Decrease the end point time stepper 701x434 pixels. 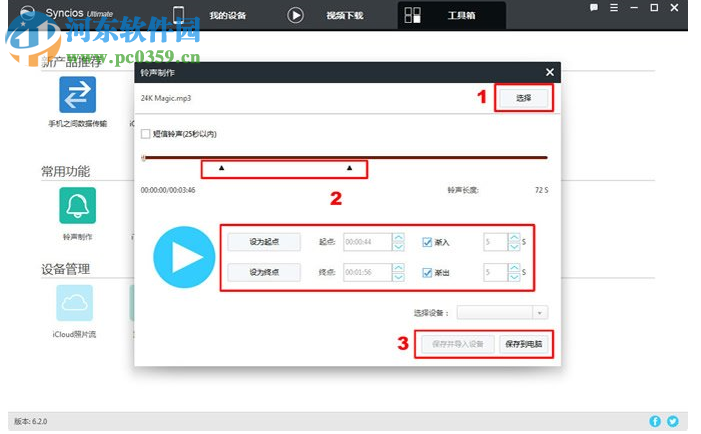point(398,277)
